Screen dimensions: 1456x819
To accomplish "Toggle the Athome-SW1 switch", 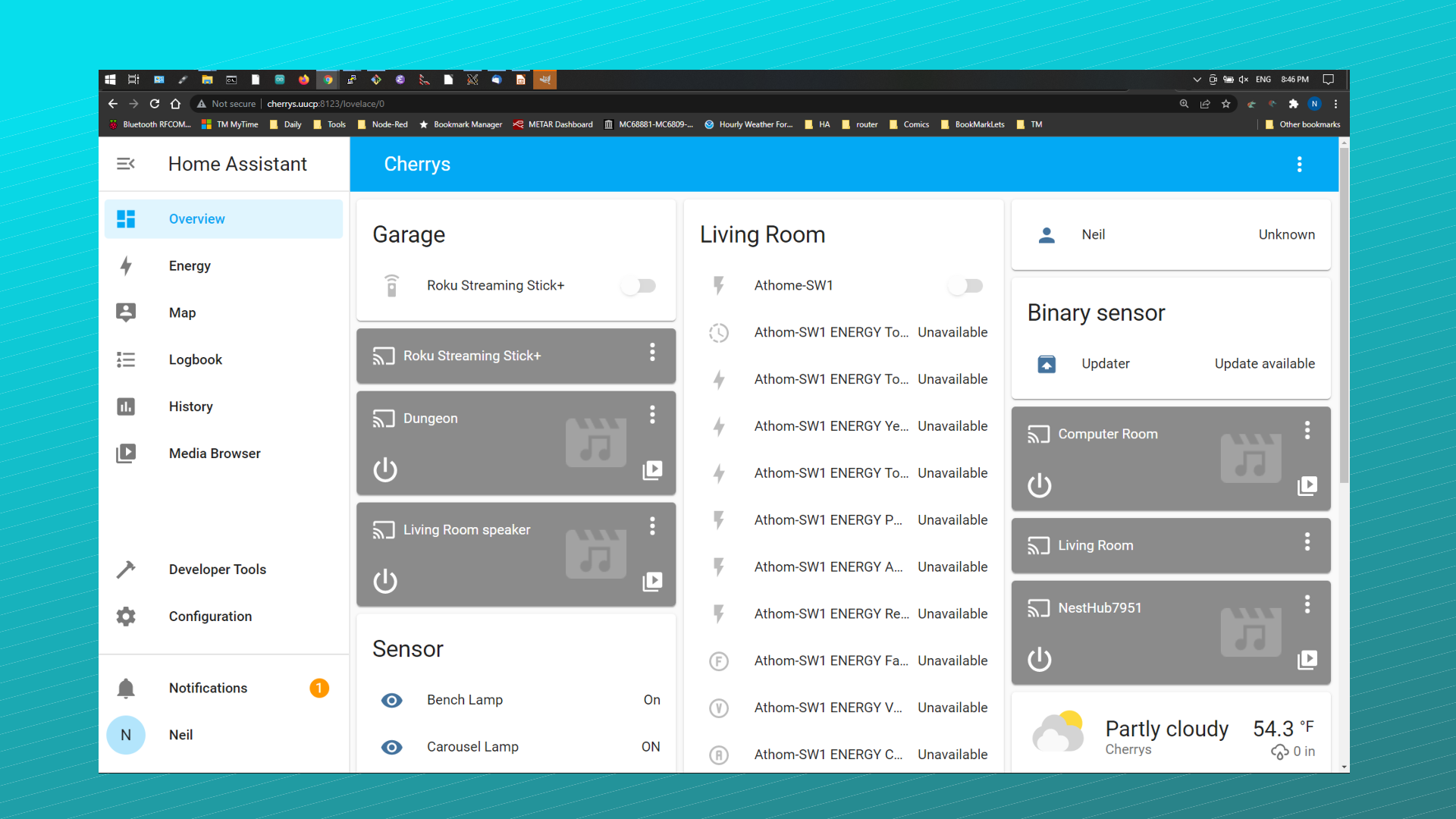I will [x=966, y=286].
